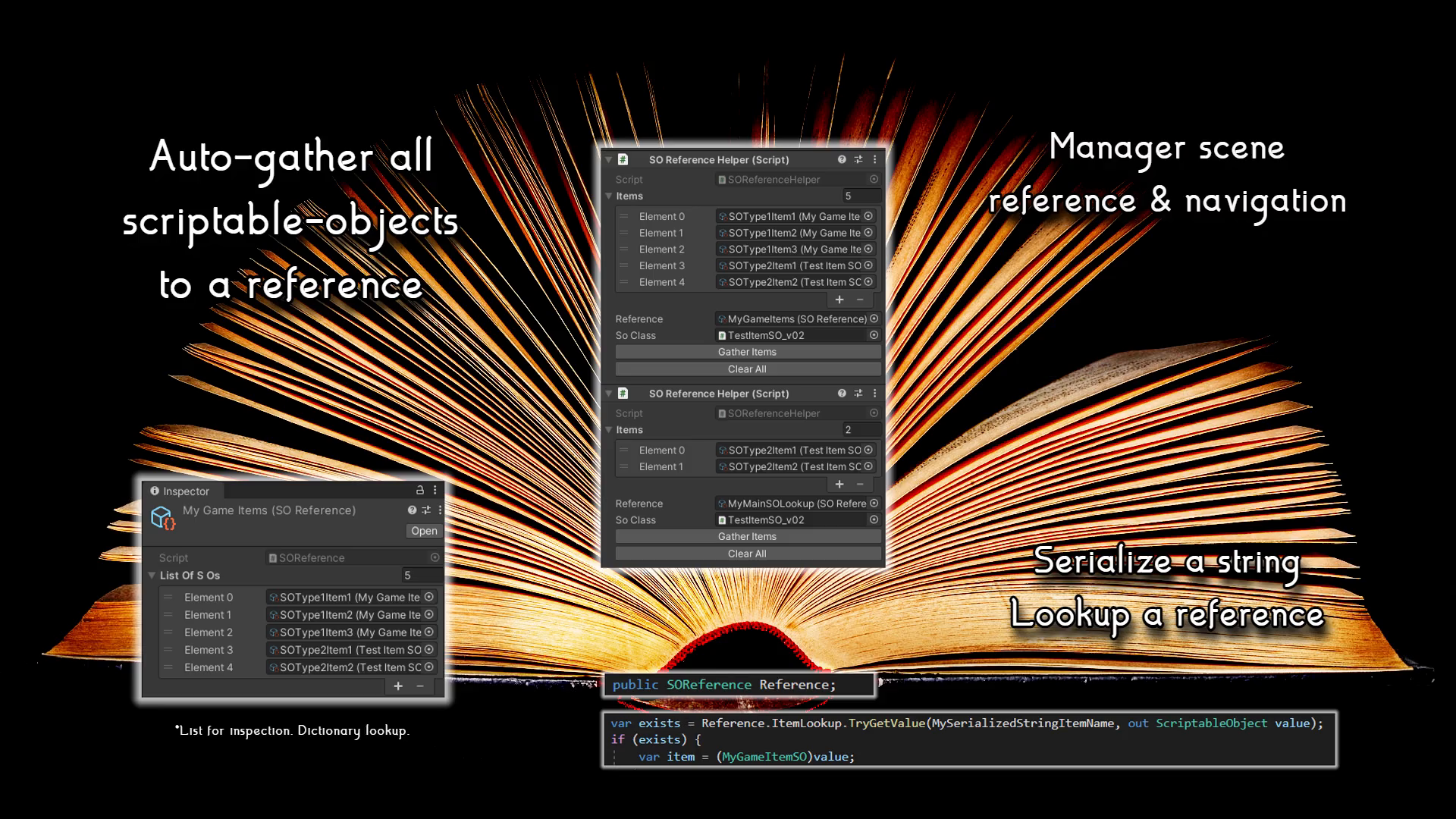
Task: Click the settings gear icon SO Reference Helper
Action: coord(858,159)
